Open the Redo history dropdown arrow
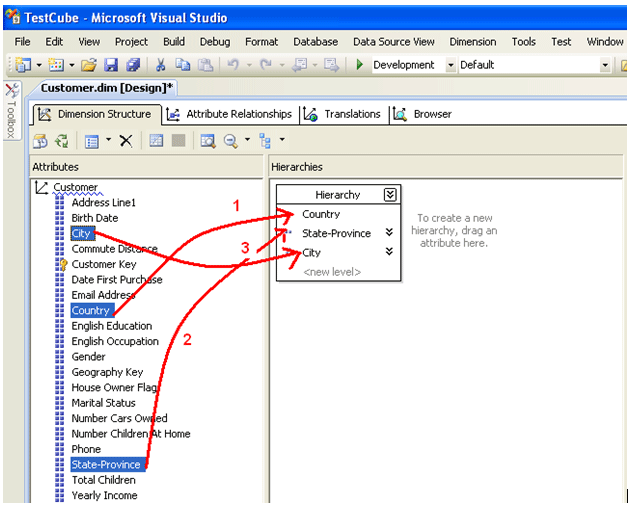This screenshot has height=510, width=628. (282, 65)
